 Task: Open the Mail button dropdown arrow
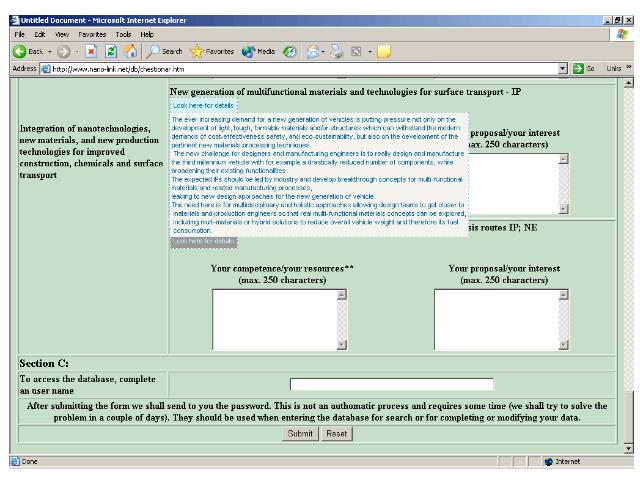[323, 52]
